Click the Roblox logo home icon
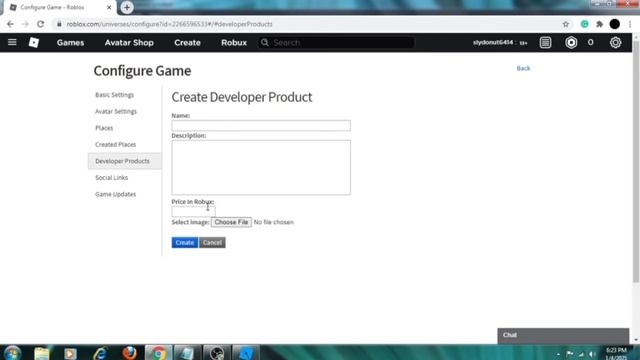The width and height of the screenshot is (640, 360). click(x=34, y=42)
